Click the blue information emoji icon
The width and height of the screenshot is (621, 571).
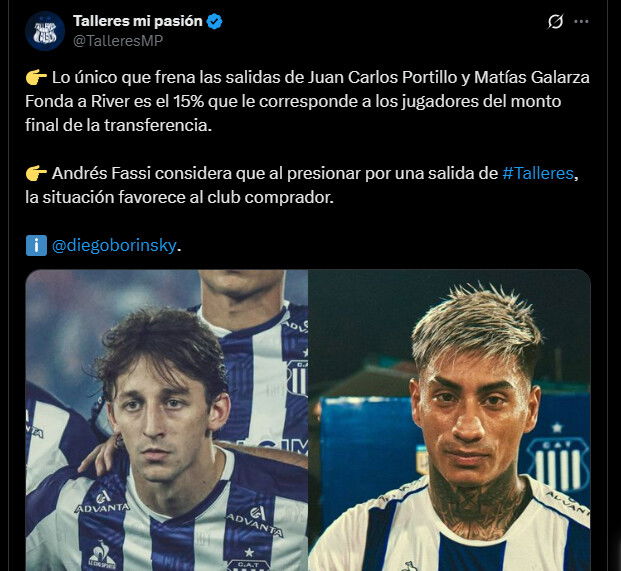[36, 246]
